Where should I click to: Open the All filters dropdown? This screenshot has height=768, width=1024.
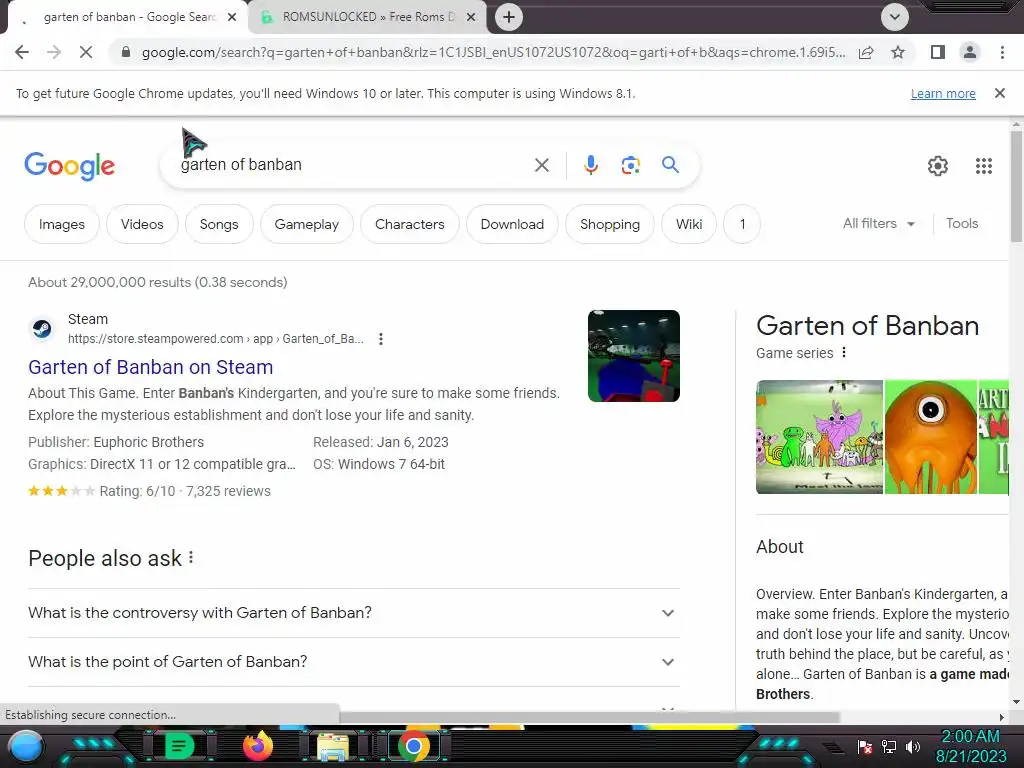[x=878, y=223]
